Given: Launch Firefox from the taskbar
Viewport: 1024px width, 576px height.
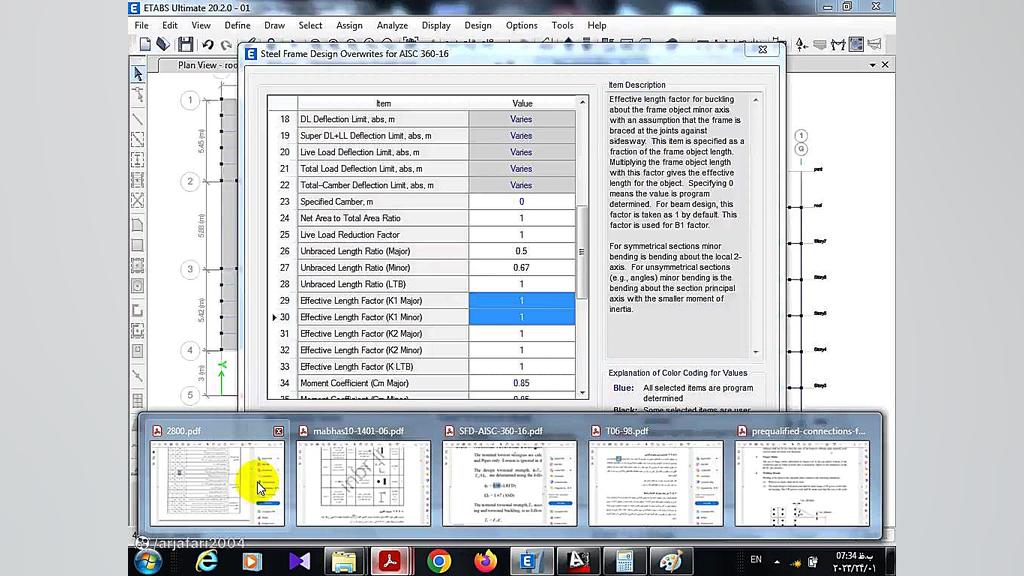Looking at the screenshot, I should pyautogui.click(x=485, y=562).
